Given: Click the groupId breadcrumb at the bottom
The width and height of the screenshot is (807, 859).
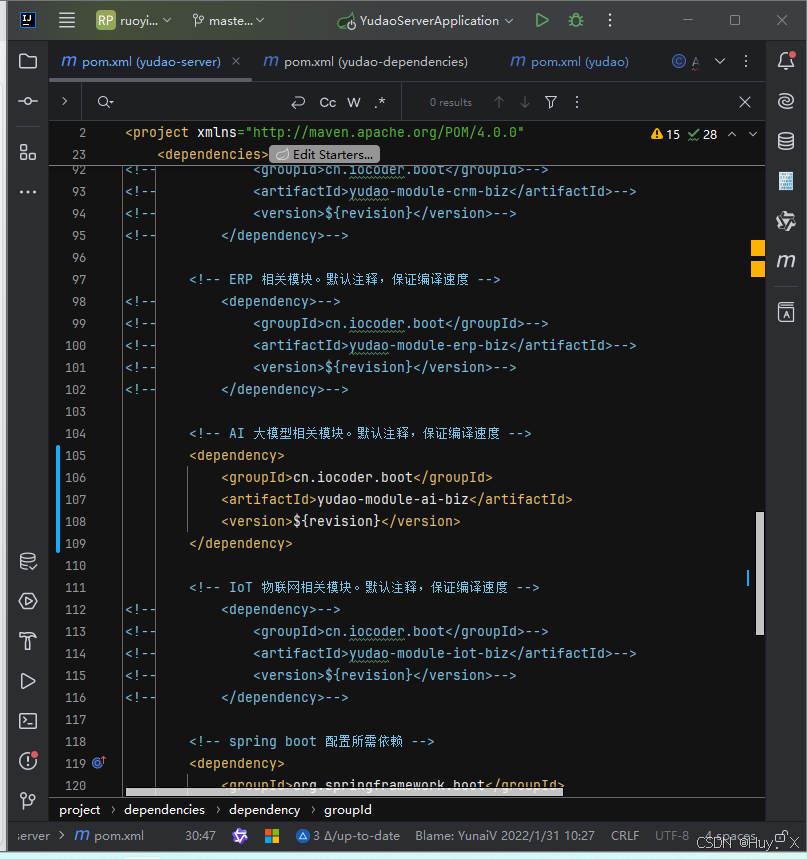Looking at the screenshot, I should [x=347, y=810].
